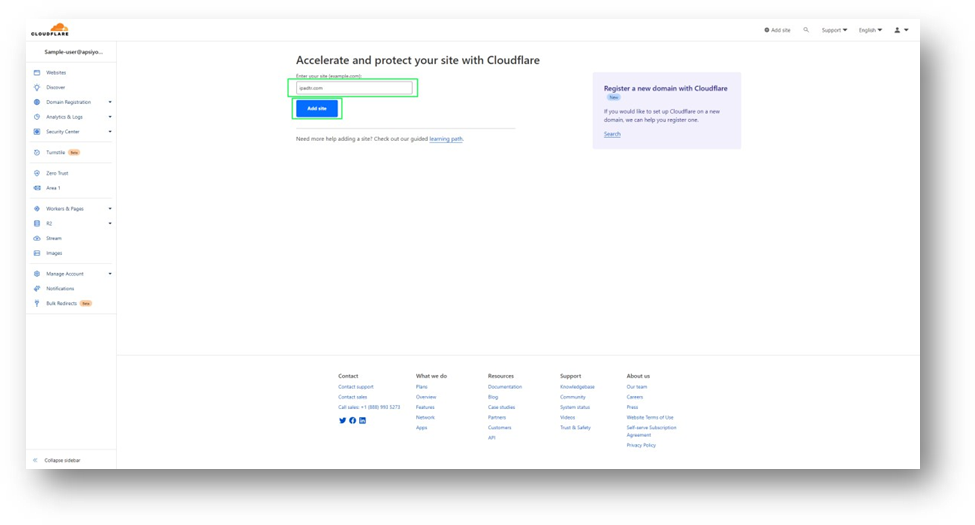Image resolution: width=975 pixels, height=525 pixels.
Task: Click the Manage Account gear icon
Action: [x=37, y=274]
